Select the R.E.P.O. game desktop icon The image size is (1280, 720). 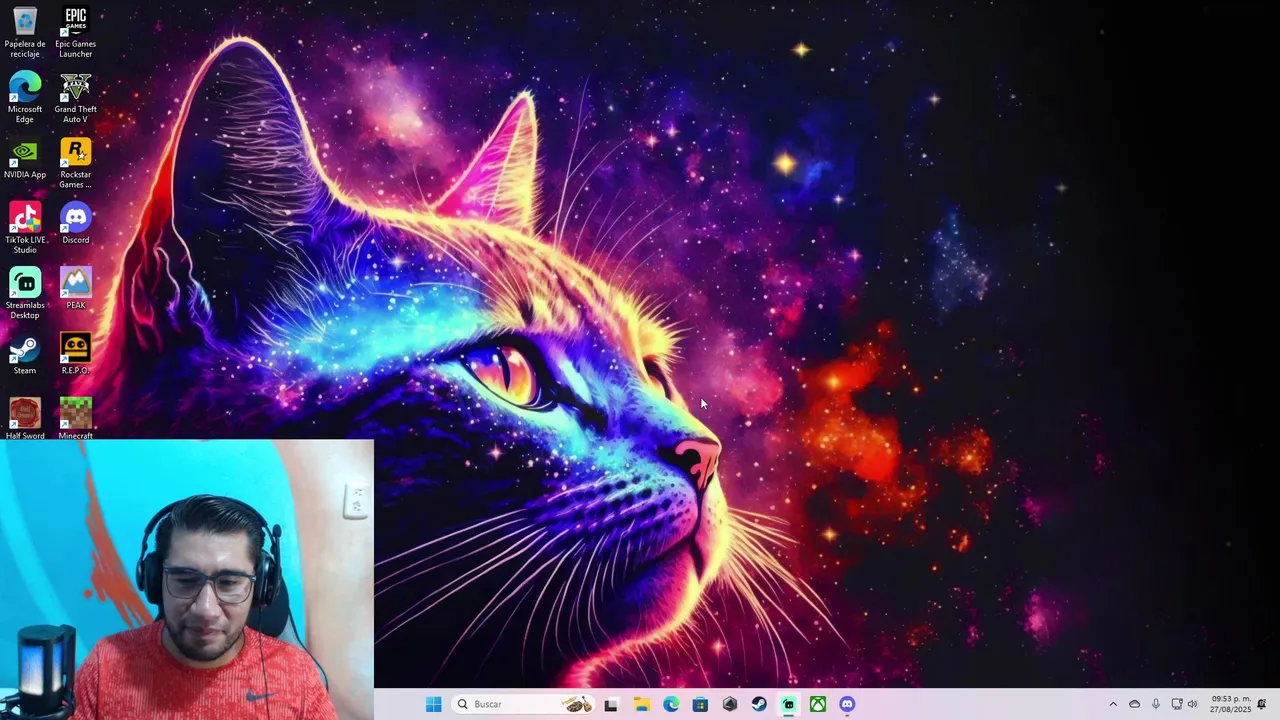tap(75, 355)
